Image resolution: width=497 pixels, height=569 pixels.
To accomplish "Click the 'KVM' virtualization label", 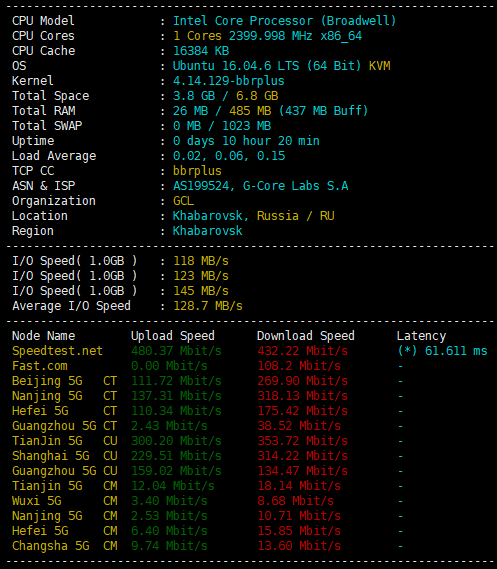I will pos(379,66).
